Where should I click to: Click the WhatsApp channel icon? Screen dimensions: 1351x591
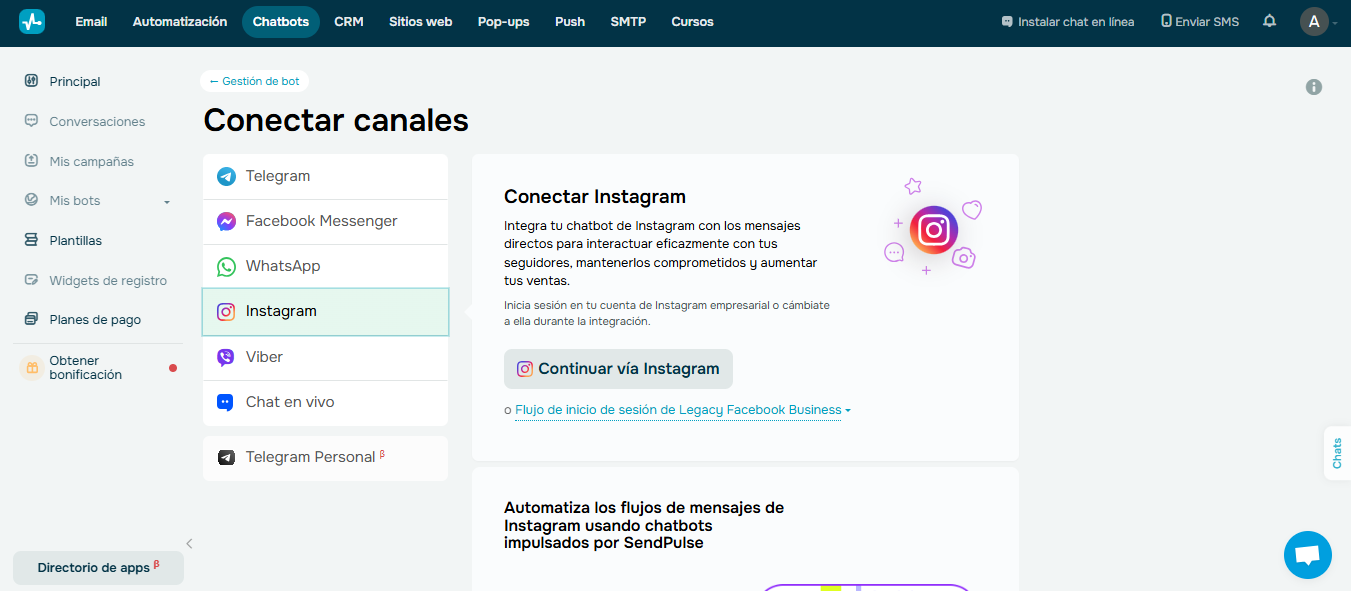coord(226,266)
